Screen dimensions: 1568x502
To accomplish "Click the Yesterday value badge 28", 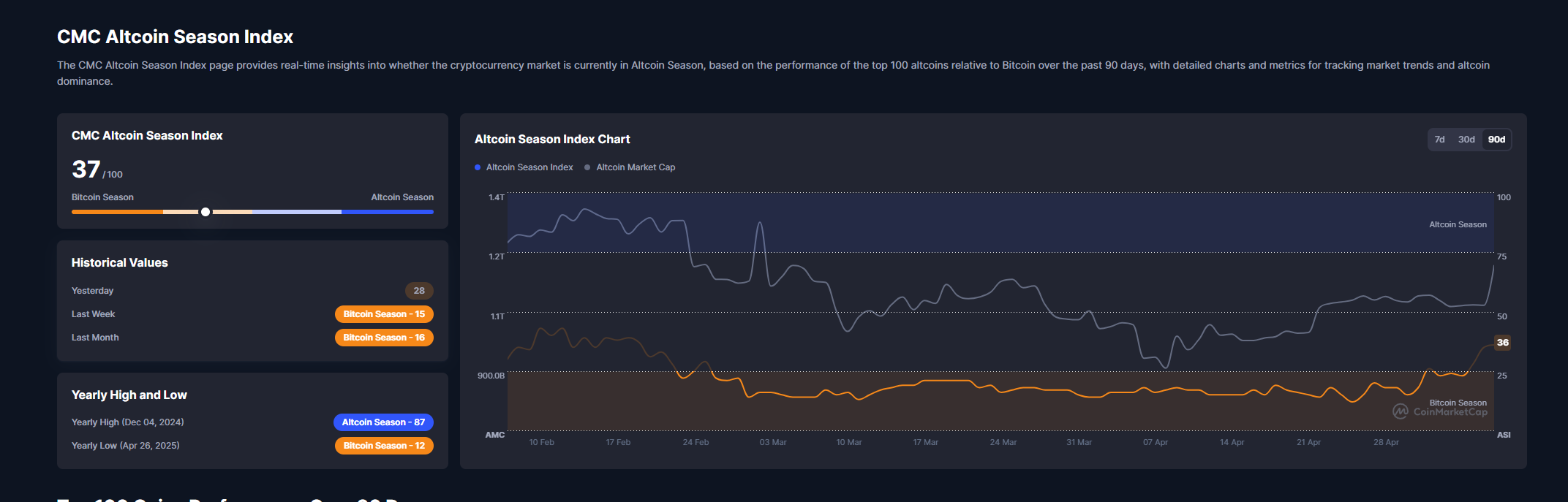I will click(x=419, y=291).
